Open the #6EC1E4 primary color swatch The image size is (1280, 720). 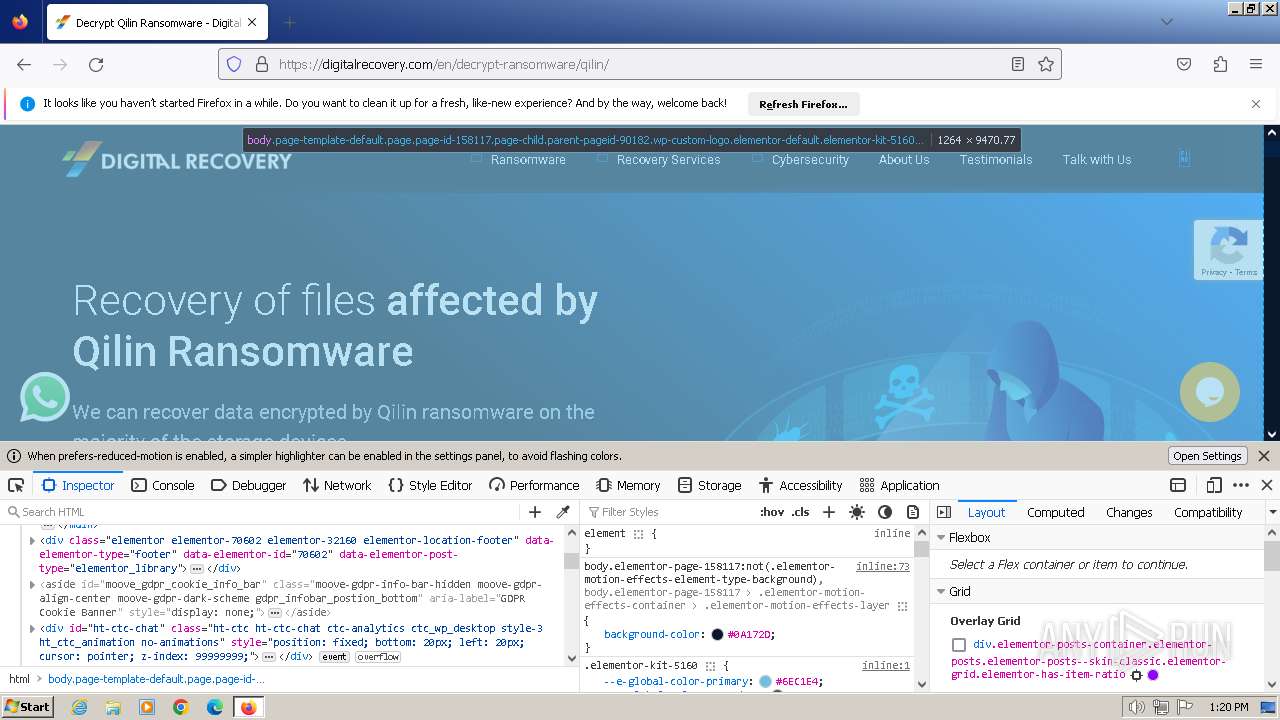tap(765, 682)
